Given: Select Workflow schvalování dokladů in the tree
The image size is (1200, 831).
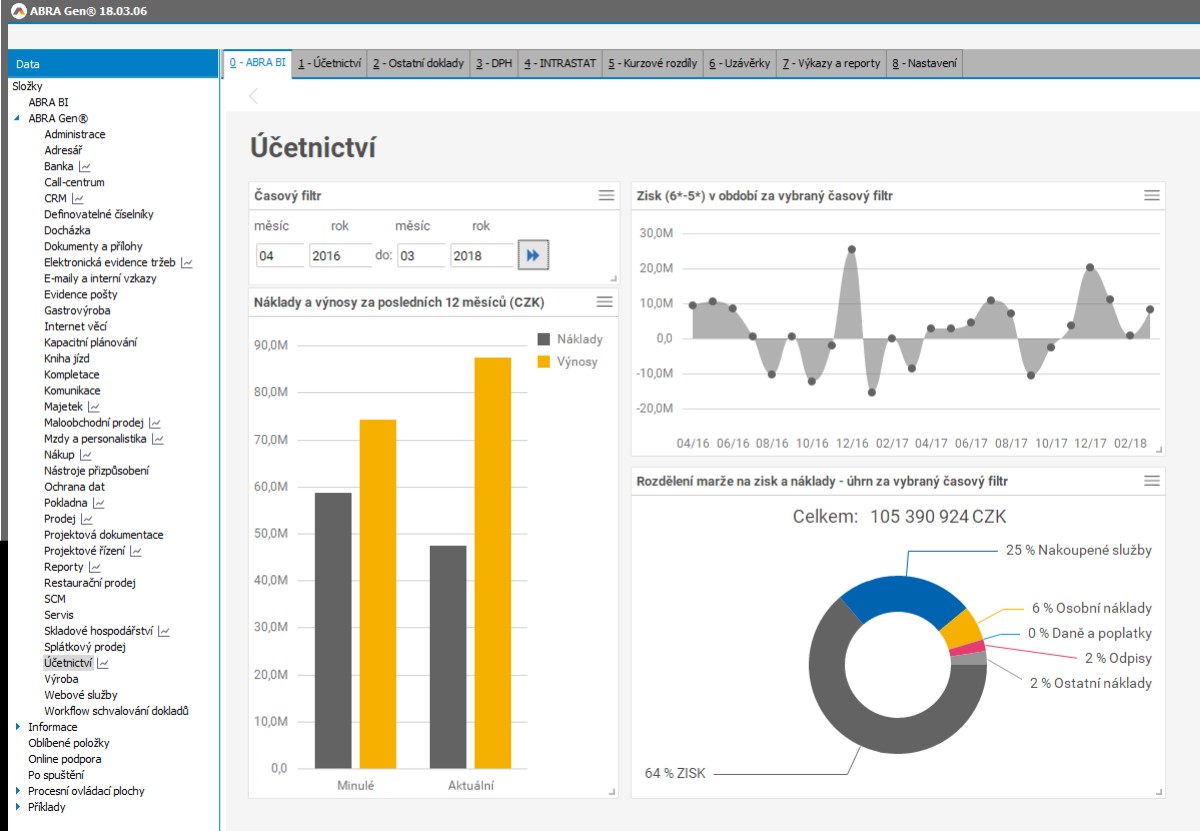Looking at the screenshot, I should [117, 711].
